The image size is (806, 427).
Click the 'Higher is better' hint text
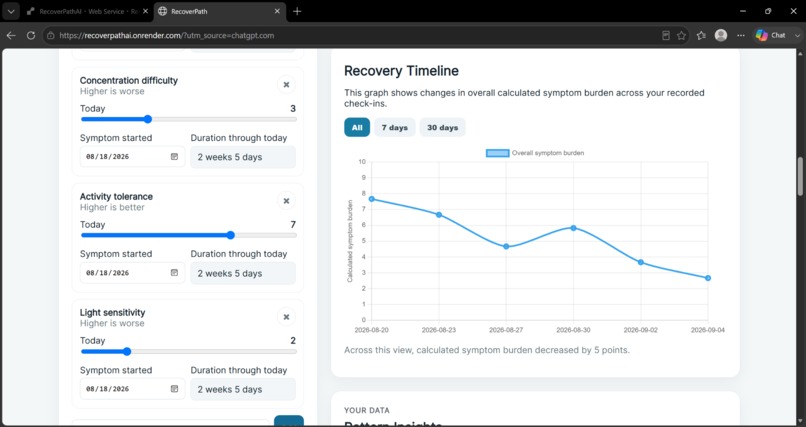click(x=112, y=208)
